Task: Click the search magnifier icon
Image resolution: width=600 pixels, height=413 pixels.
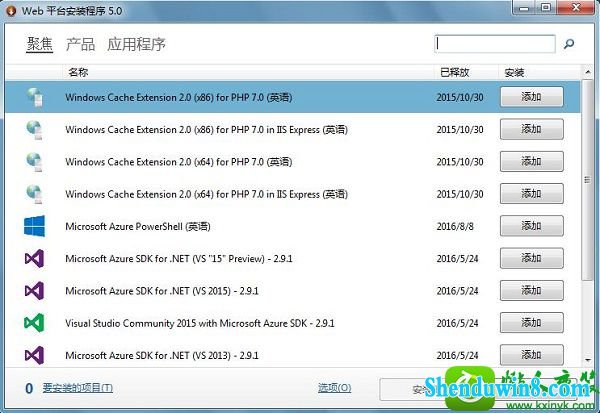Action: click(569, 44)
